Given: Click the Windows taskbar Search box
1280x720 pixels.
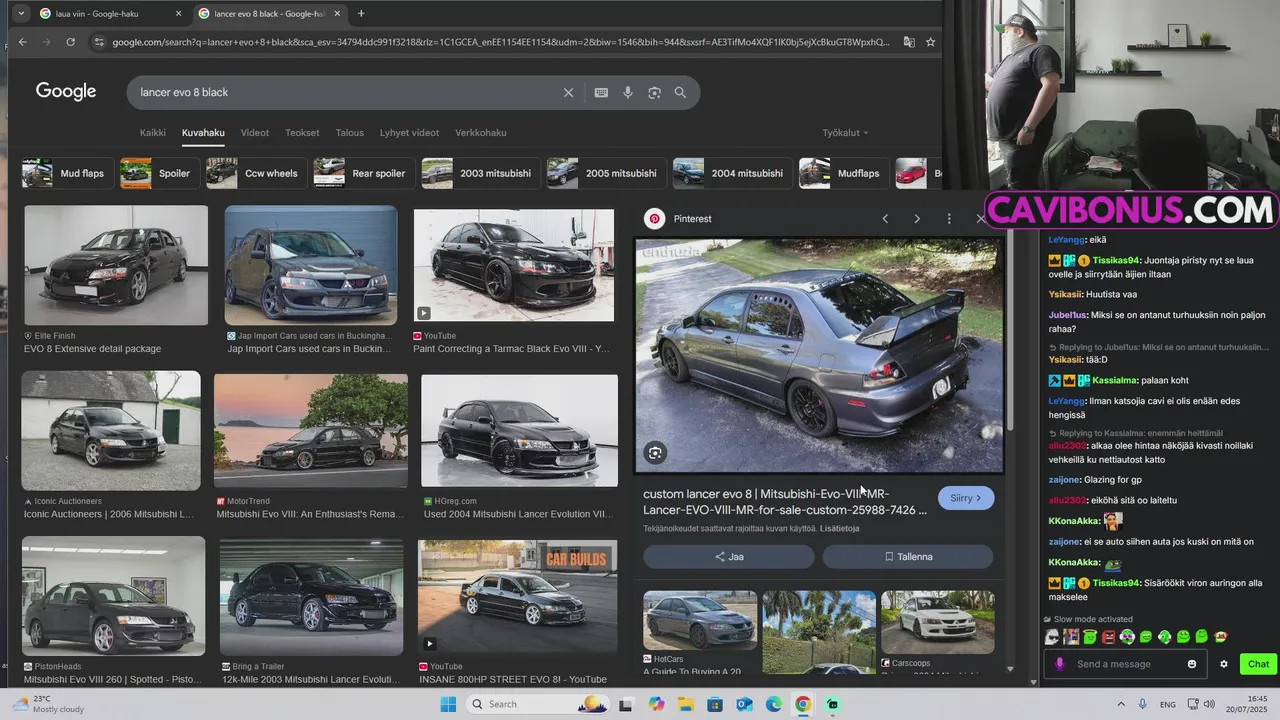Looking at the screenshot, I should point(539,704).
